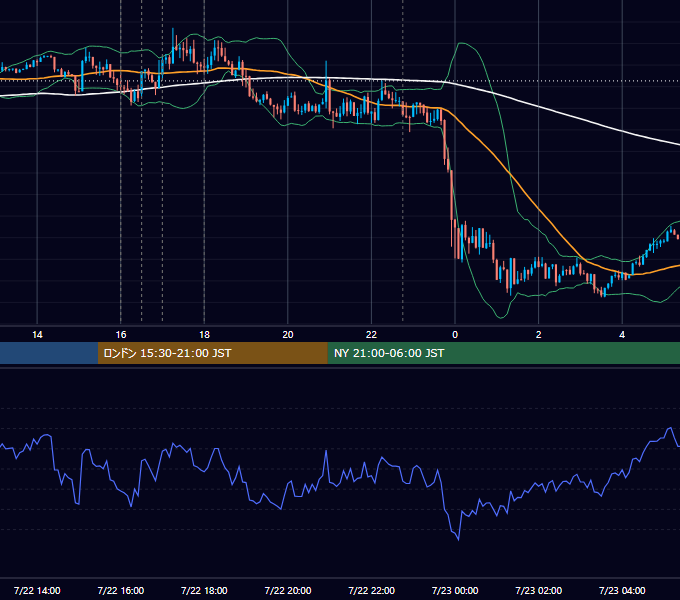Click the 4 hour label on the price chart axis
Viewport: 680px width, 600px height.
(622, 335)
